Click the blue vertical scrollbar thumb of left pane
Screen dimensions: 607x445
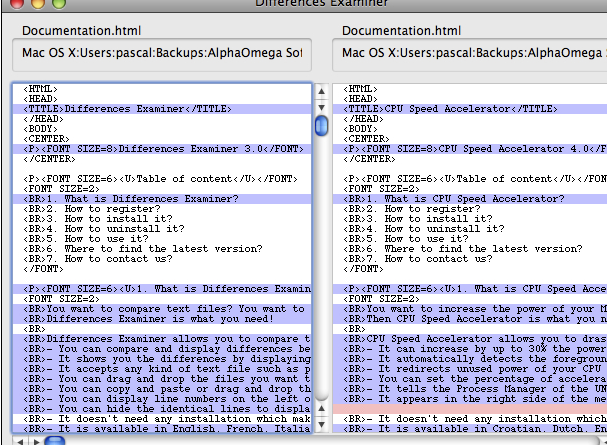pyautogui.click(x=321, y=126)
